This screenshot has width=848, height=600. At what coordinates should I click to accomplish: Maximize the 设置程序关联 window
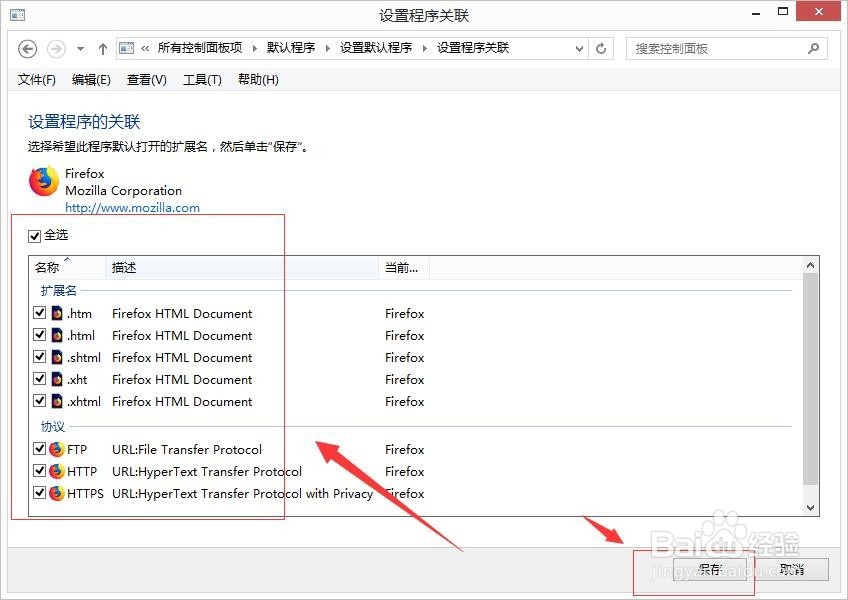click(x=783, y=12)
